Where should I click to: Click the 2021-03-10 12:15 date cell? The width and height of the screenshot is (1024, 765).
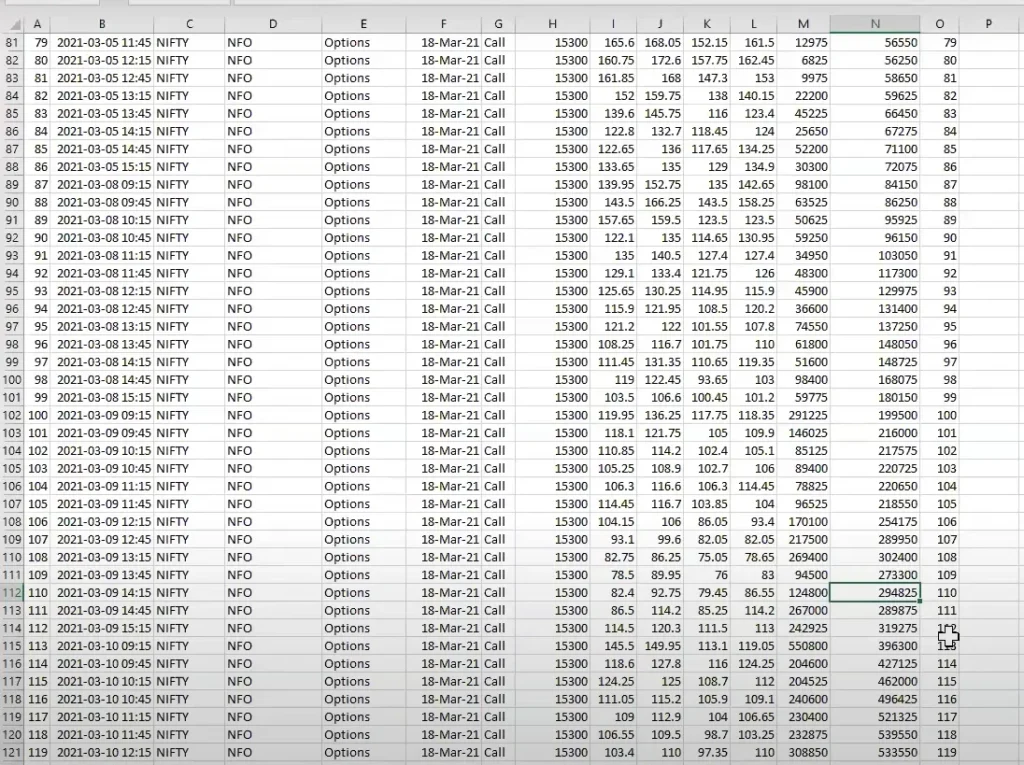(102, 753)
